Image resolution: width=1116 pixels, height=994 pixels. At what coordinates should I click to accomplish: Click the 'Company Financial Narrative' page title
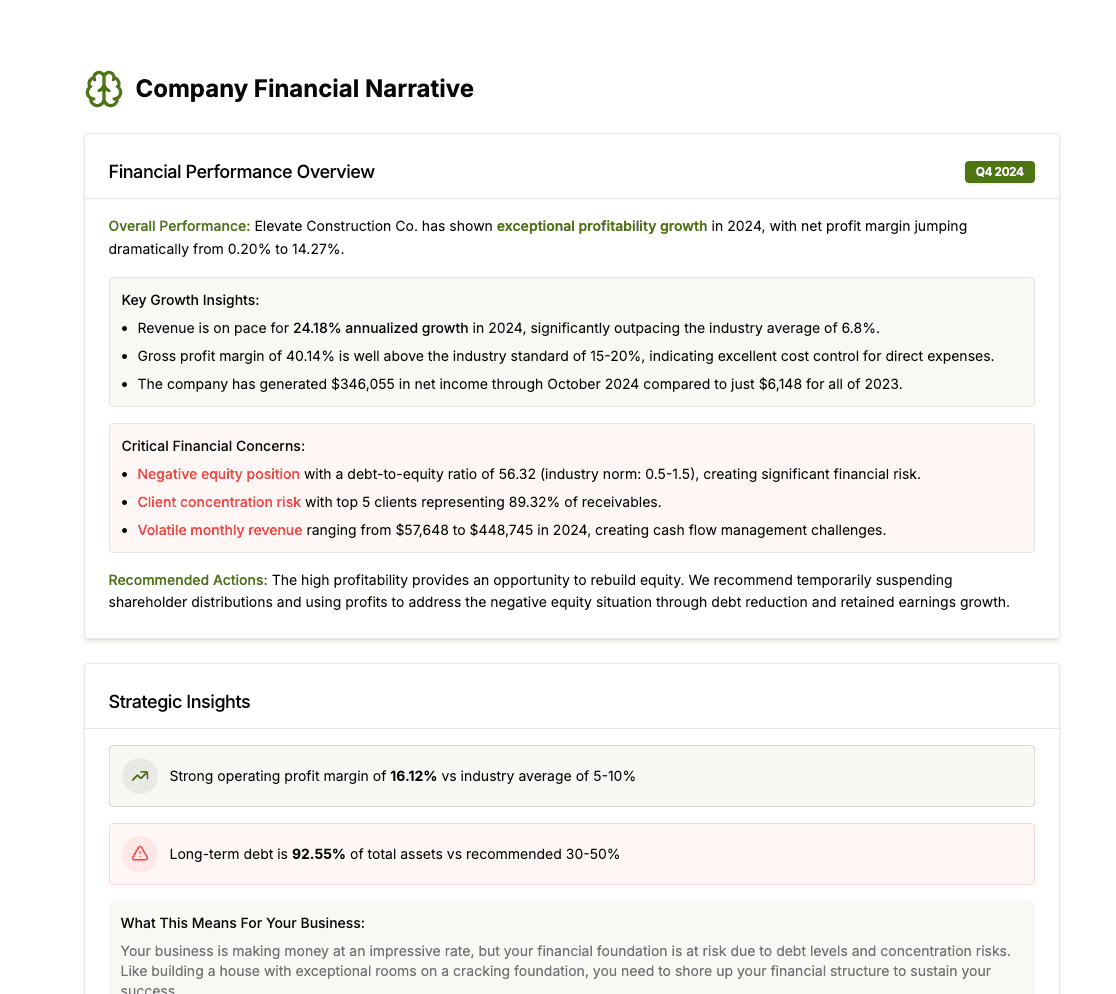click(305, 88)
